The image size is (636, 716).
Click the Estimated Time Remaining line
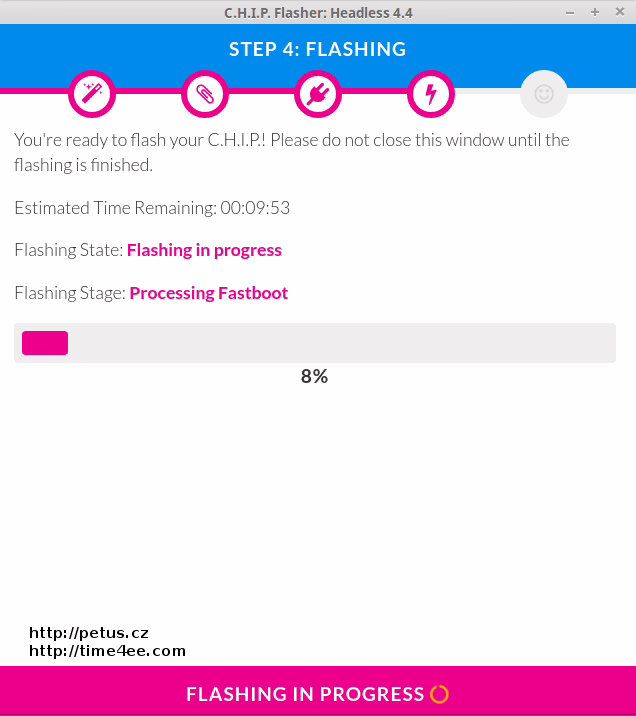(x=152, y=208)
